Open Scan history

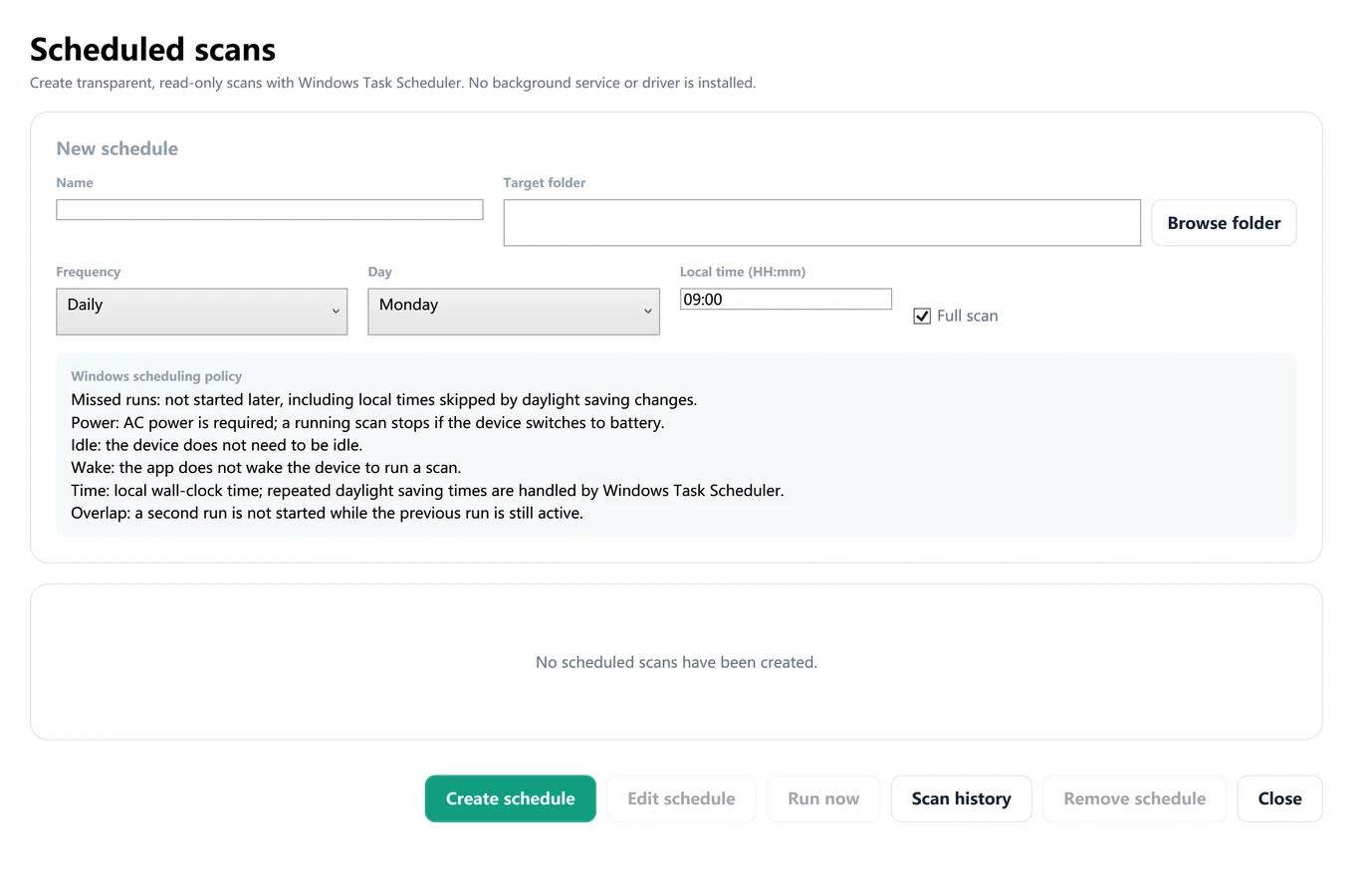961,798
